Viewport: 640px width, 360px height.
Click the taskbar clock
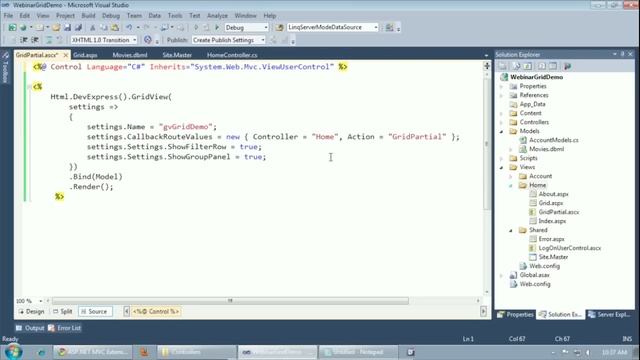[x=614, y=352]
